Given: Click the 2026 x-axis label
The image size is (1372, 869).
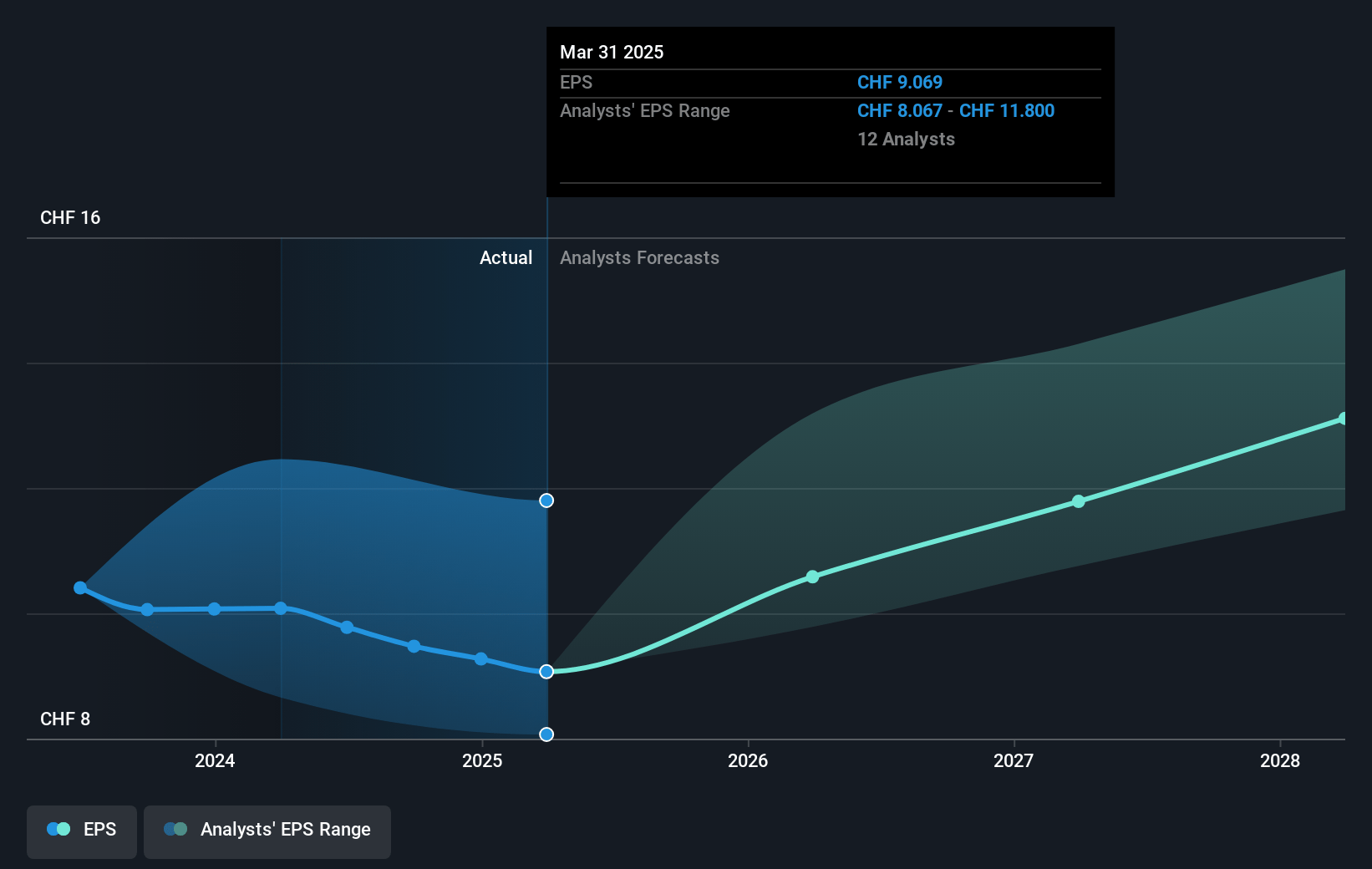Looking at the screenshot, I should tap(748, 761).
